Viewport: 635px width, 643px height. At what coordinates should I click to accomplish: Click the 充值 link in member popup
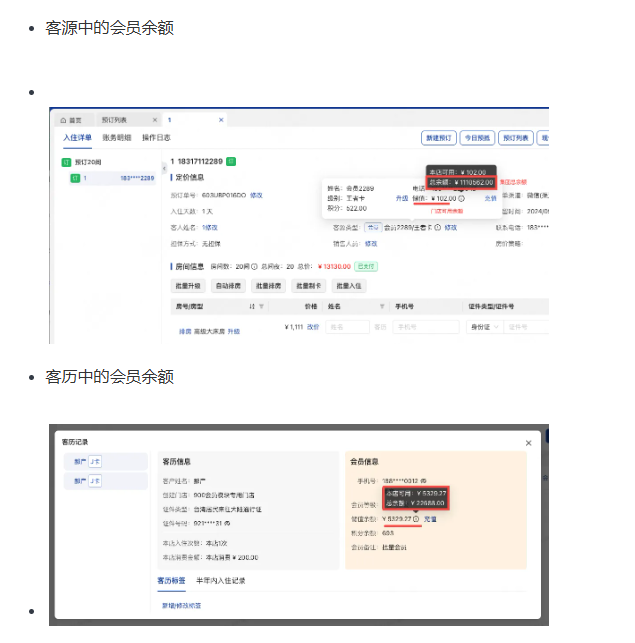coord(490,198)
